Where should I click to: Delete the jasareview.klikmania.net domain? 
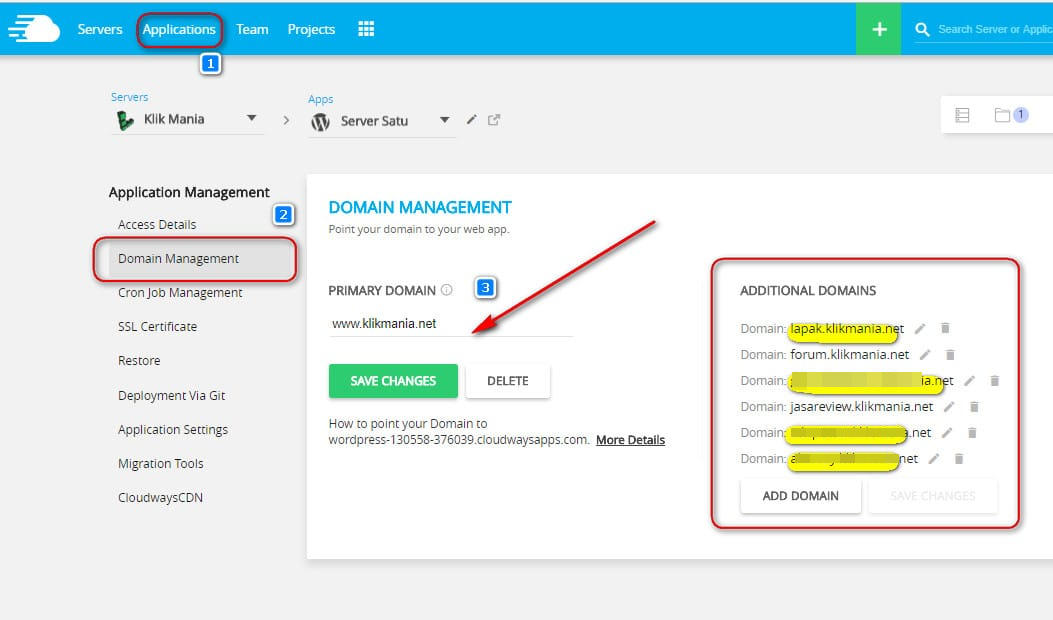coord(974,406)
